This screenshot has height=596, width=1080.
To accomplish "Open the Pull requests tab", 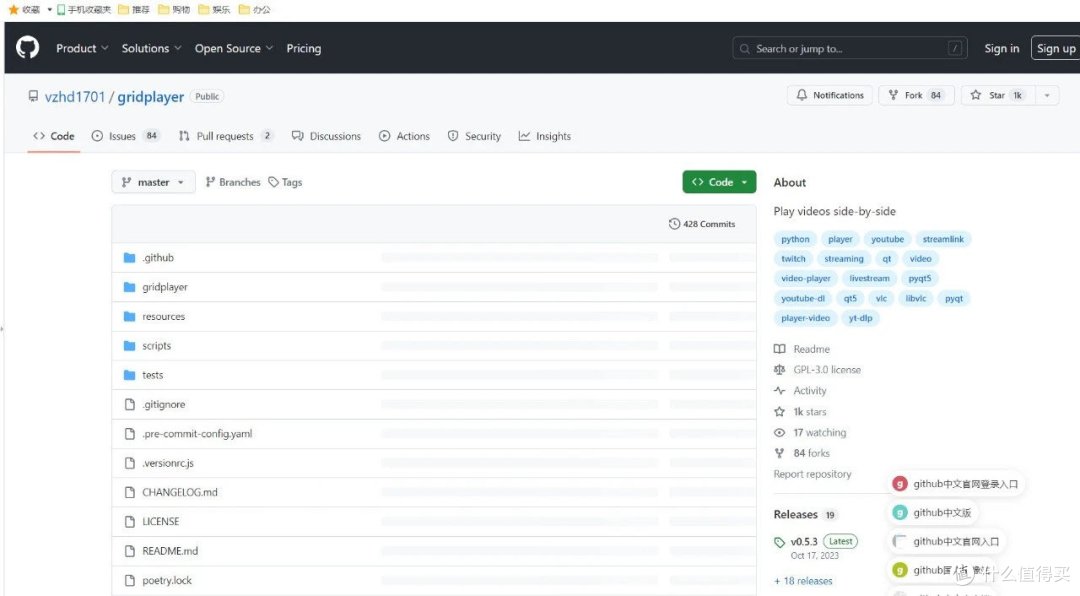I will [226, 136].
